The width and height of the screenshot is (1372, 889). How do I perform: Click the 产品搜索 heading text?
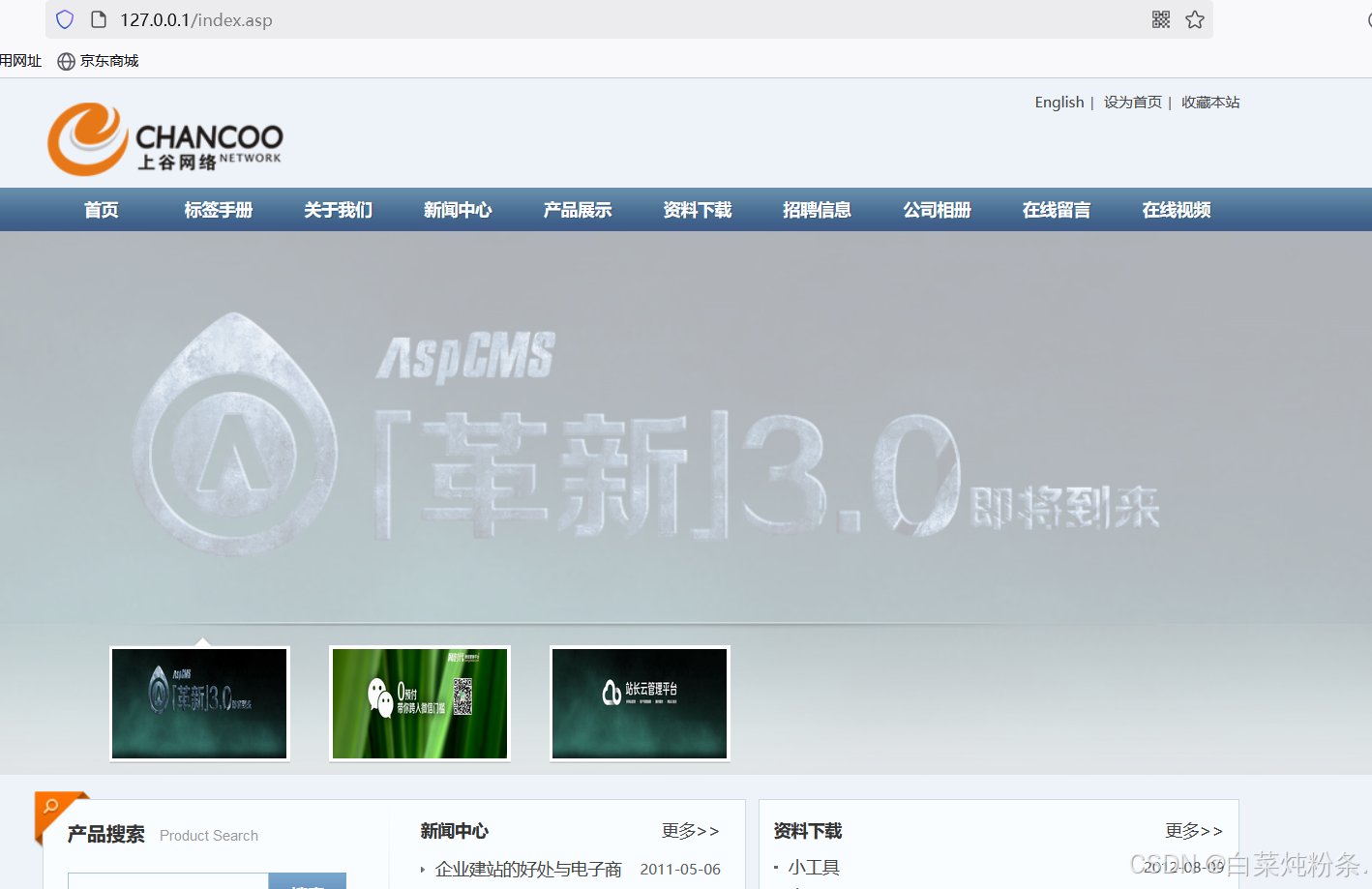[106, 834]
